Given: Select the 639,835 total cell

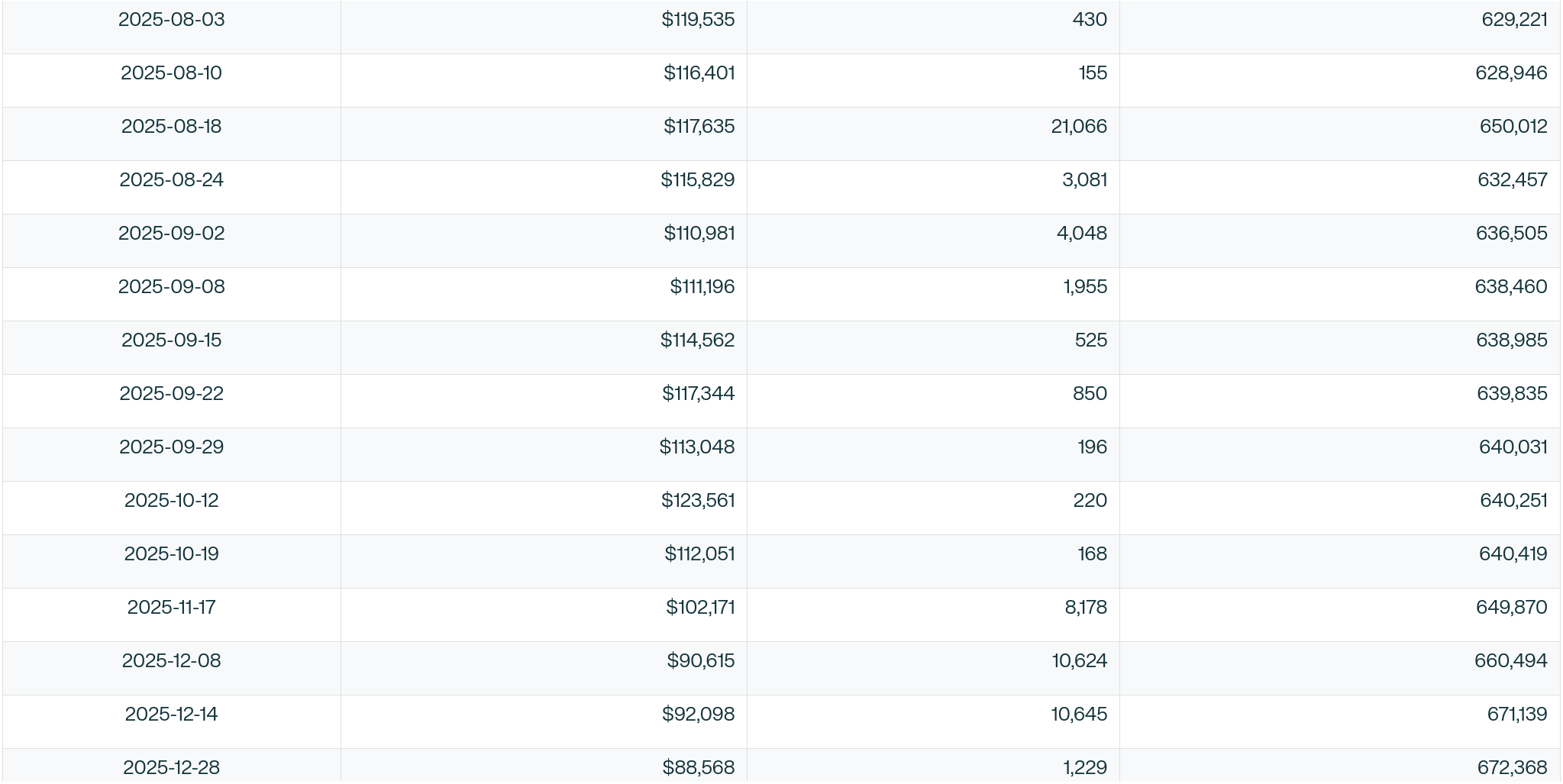Looking at the screenshot, I should coord(1512,394).
